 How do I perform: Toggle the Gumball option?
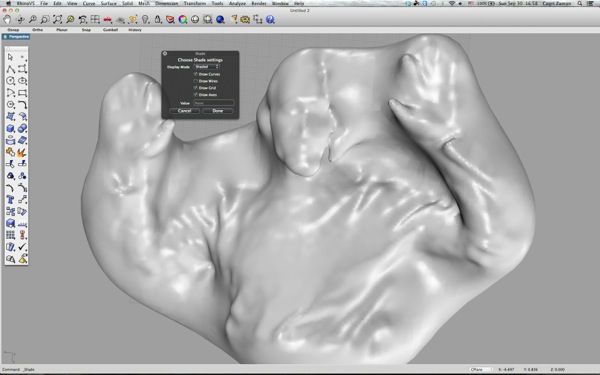click(x=110, y=30)
